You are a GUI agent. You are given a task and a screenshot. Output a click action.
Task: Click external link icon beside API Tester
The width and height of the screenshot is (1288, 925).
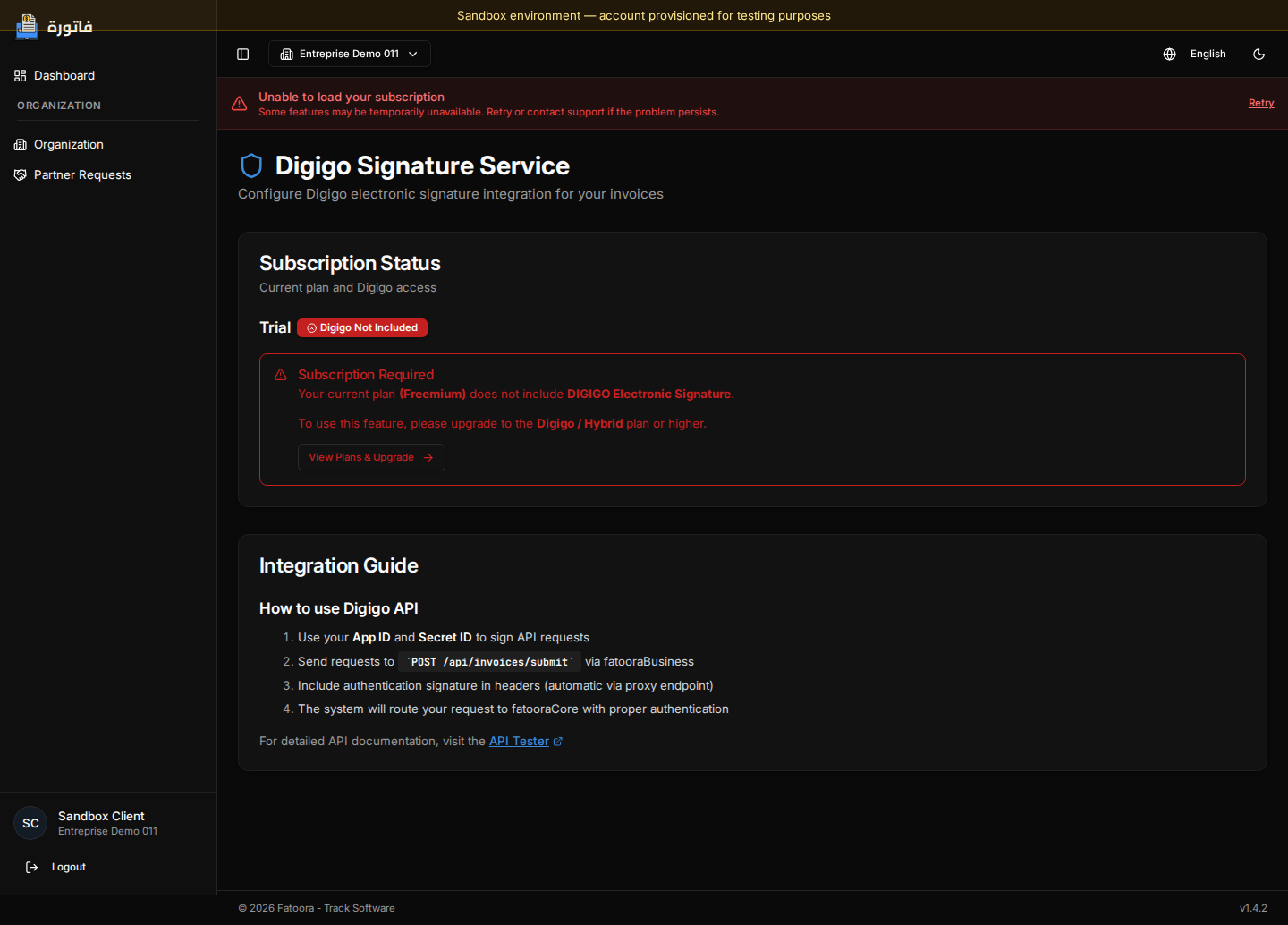click(558, 742)
